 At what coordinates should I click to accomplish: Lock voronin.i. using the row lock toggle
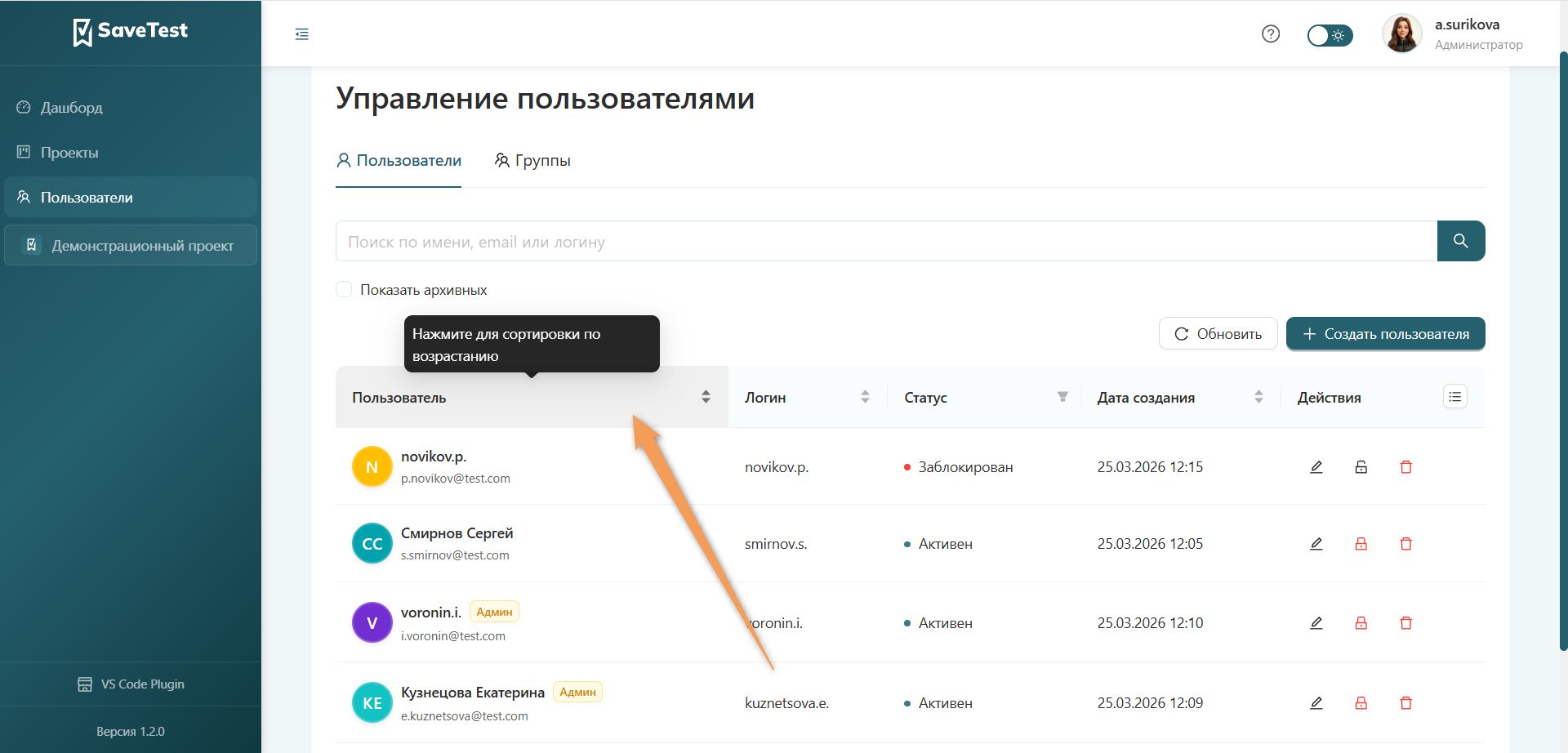pyautogui.click(x=1361, y=622)
